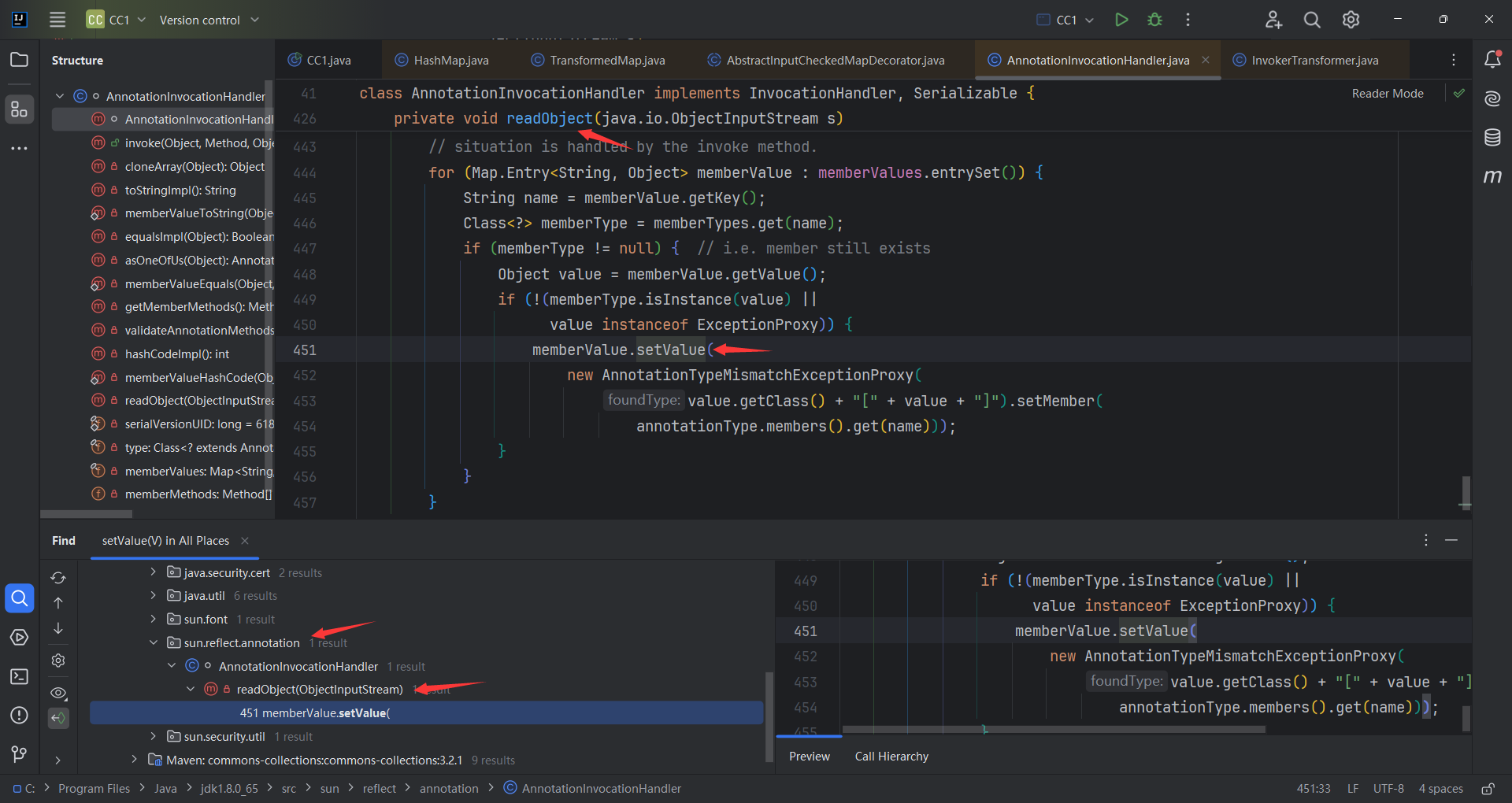This screenshot has width=1512, height=803.
Task: Open IDE settings gear
Action: click(1351, 20)
